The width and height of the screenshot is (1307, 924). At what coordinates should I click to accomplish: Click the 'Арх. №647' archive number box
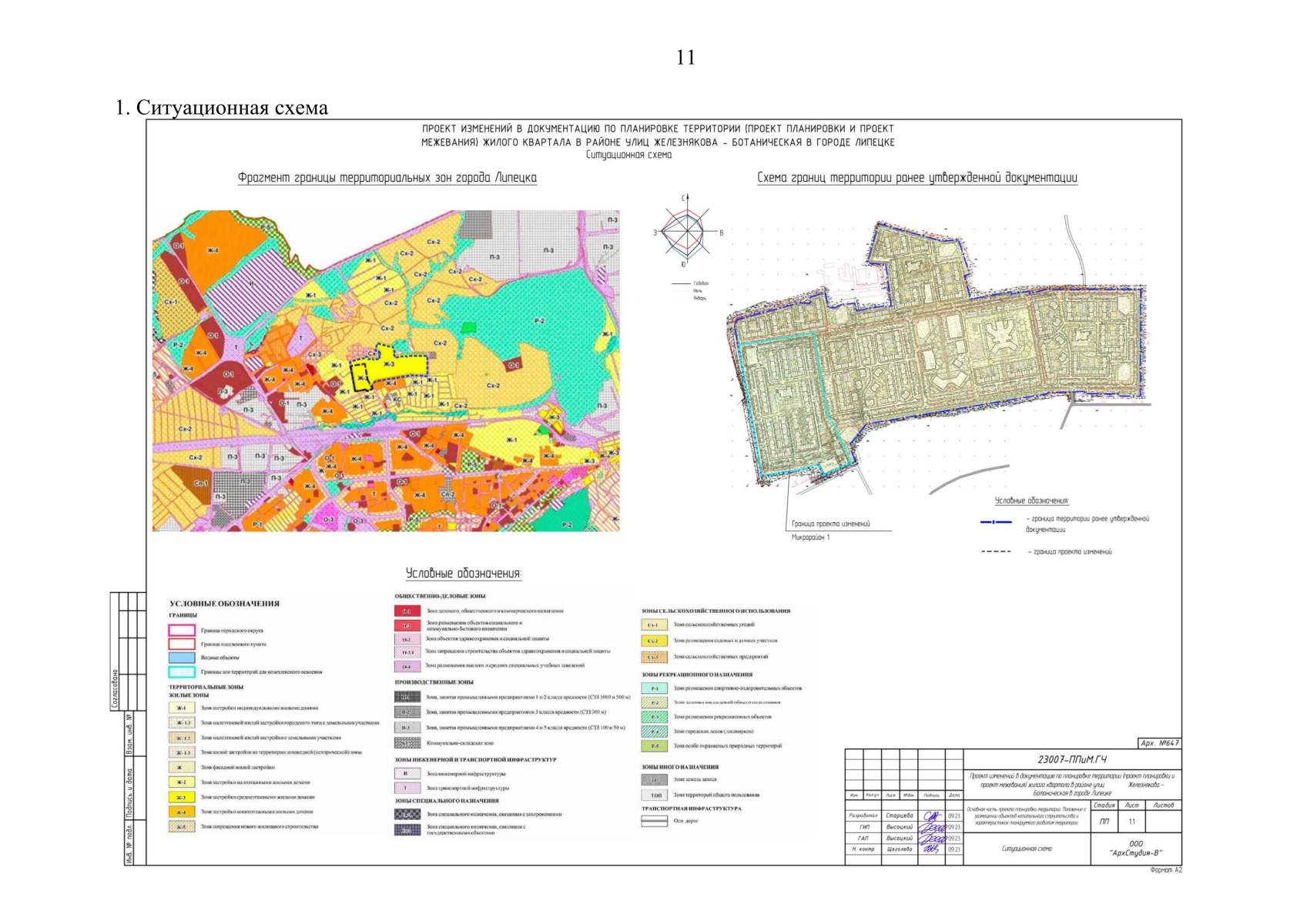[x=1159, y=743]
